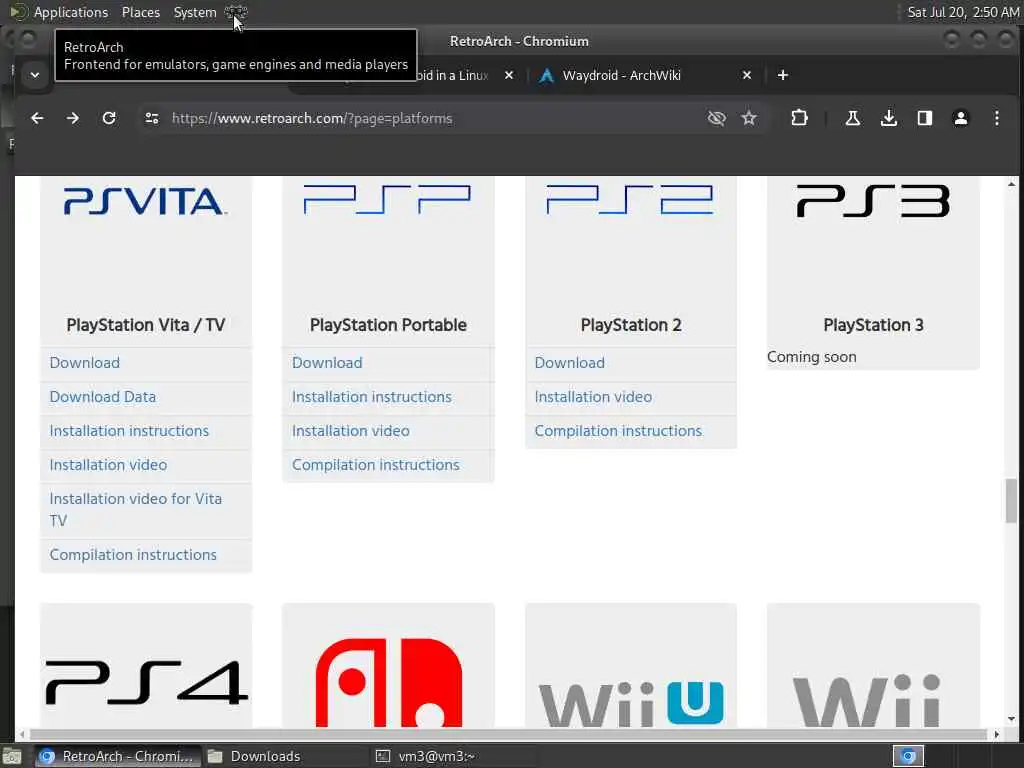Click the PS Vita logo image
The image size is (1024, 768).
(145, 201)
